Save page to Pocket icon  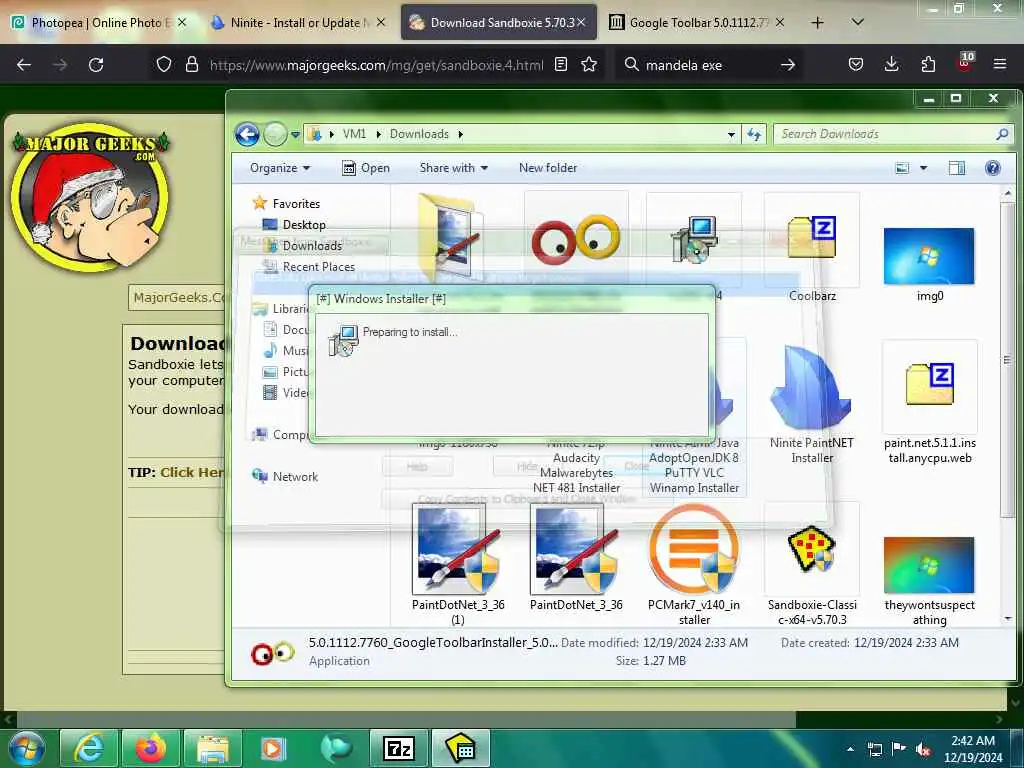[x=856, y=65]
